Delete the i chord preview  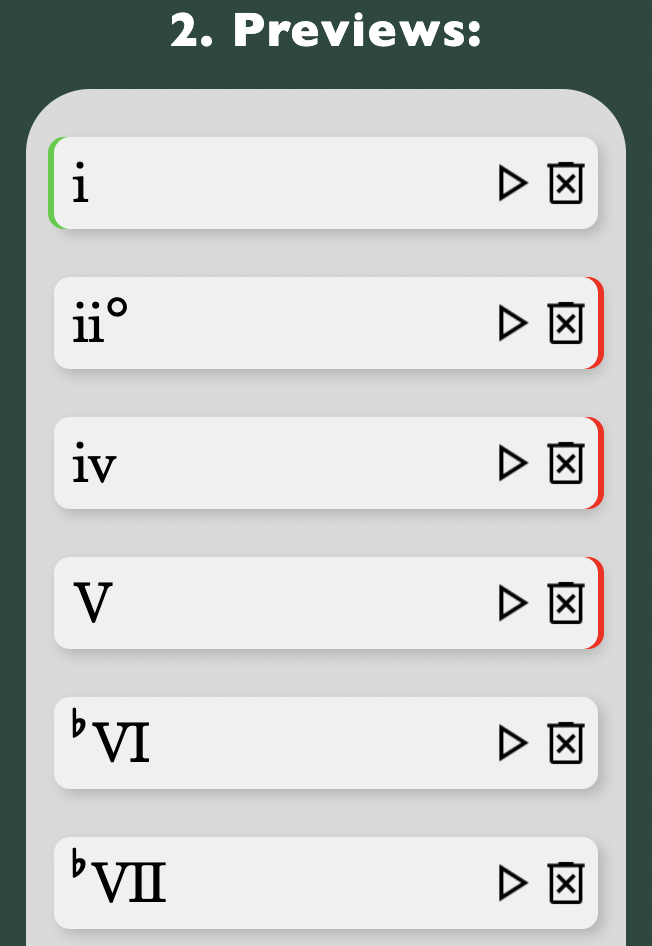point(566,183)
